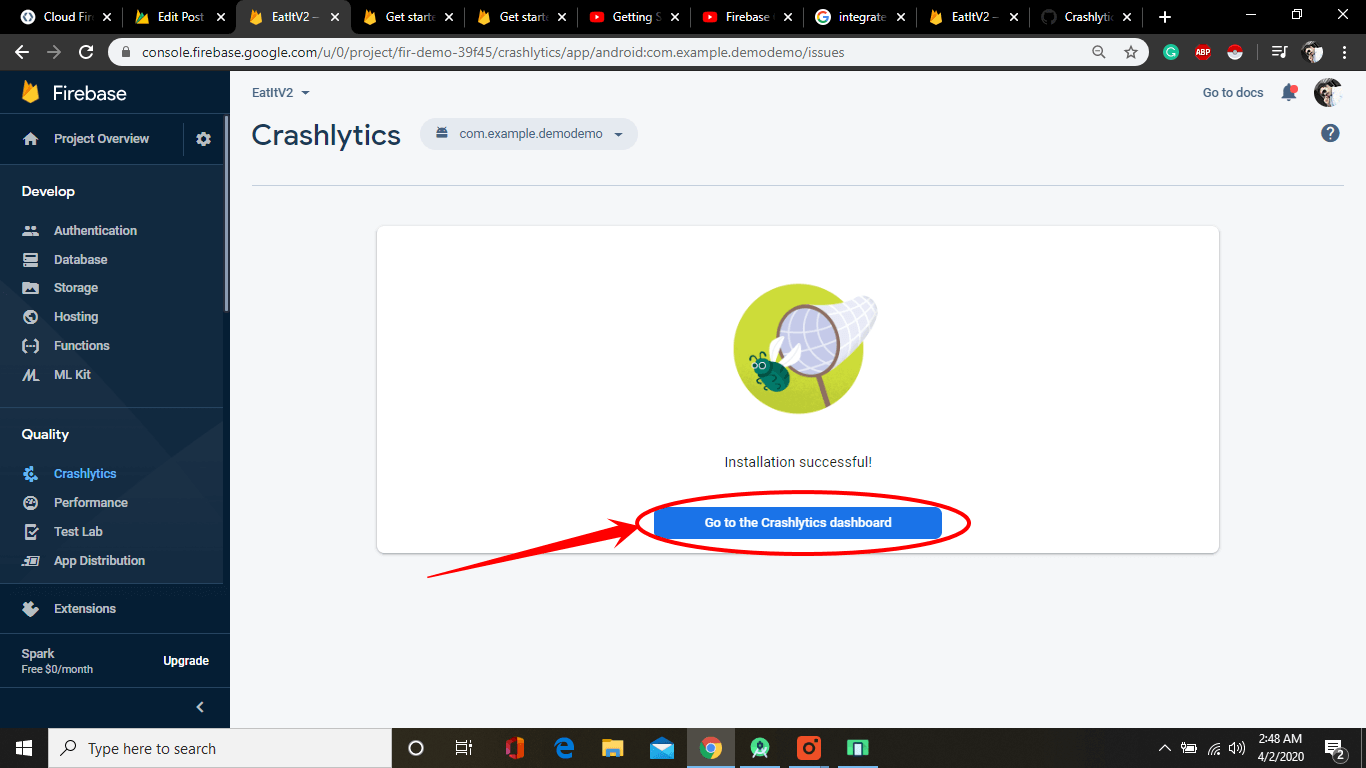Viewport: 1366px width, 768px height.
Task: Open Task View in taskbar
Action: click(x=464, y=748)
